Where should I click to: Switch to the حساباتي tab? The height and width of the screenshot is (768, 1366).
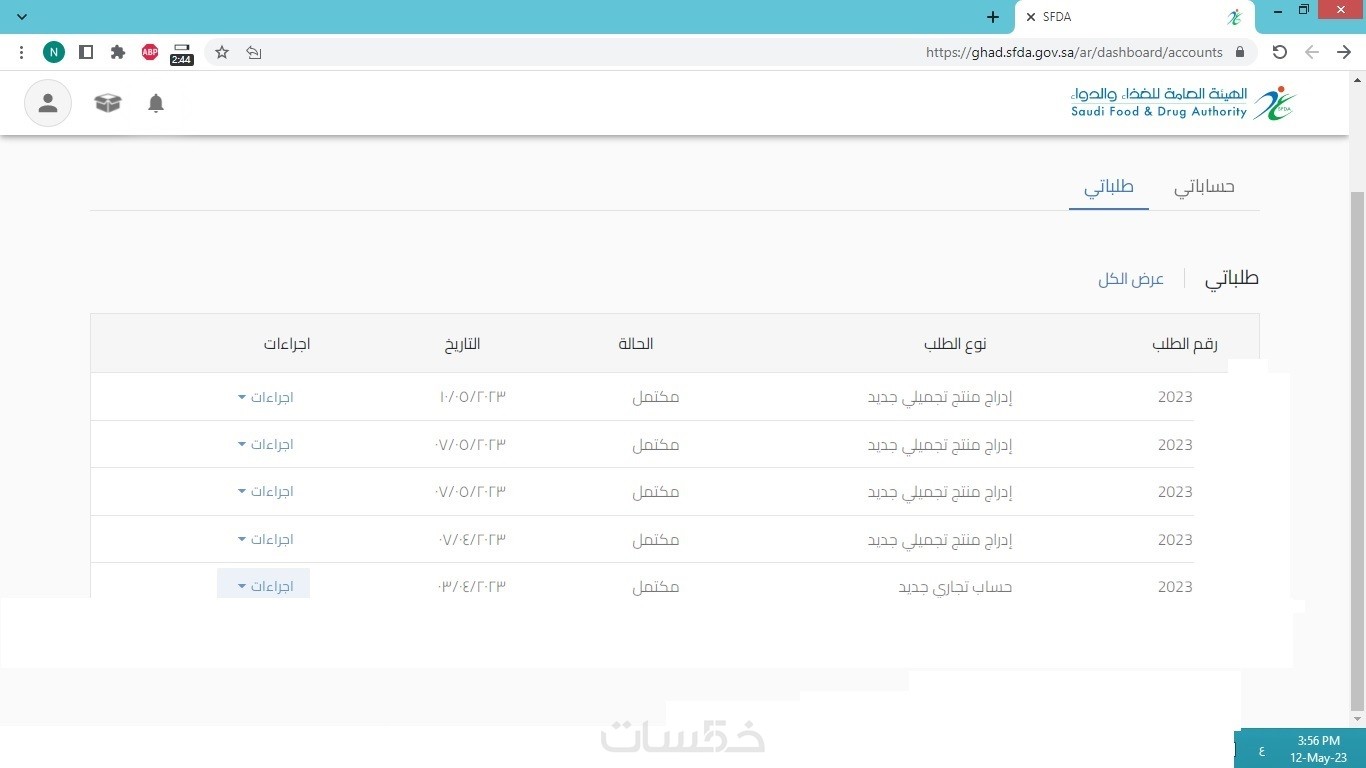(x=1204, y=187)
